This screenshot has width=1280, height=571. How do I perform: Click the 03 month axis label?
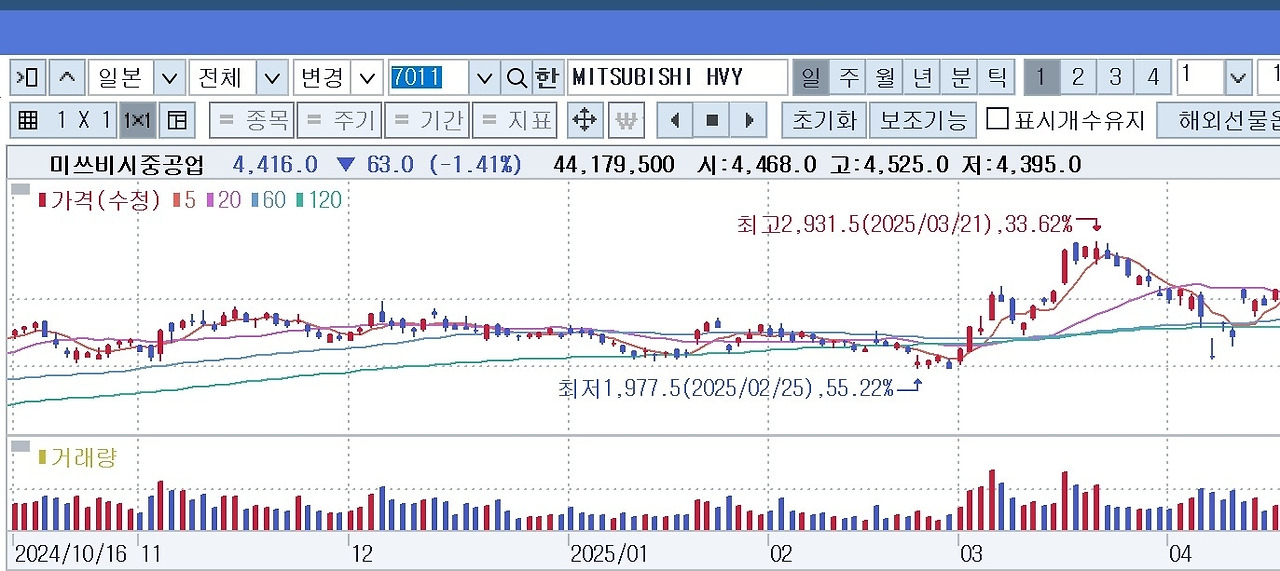(x=971, y=553)
